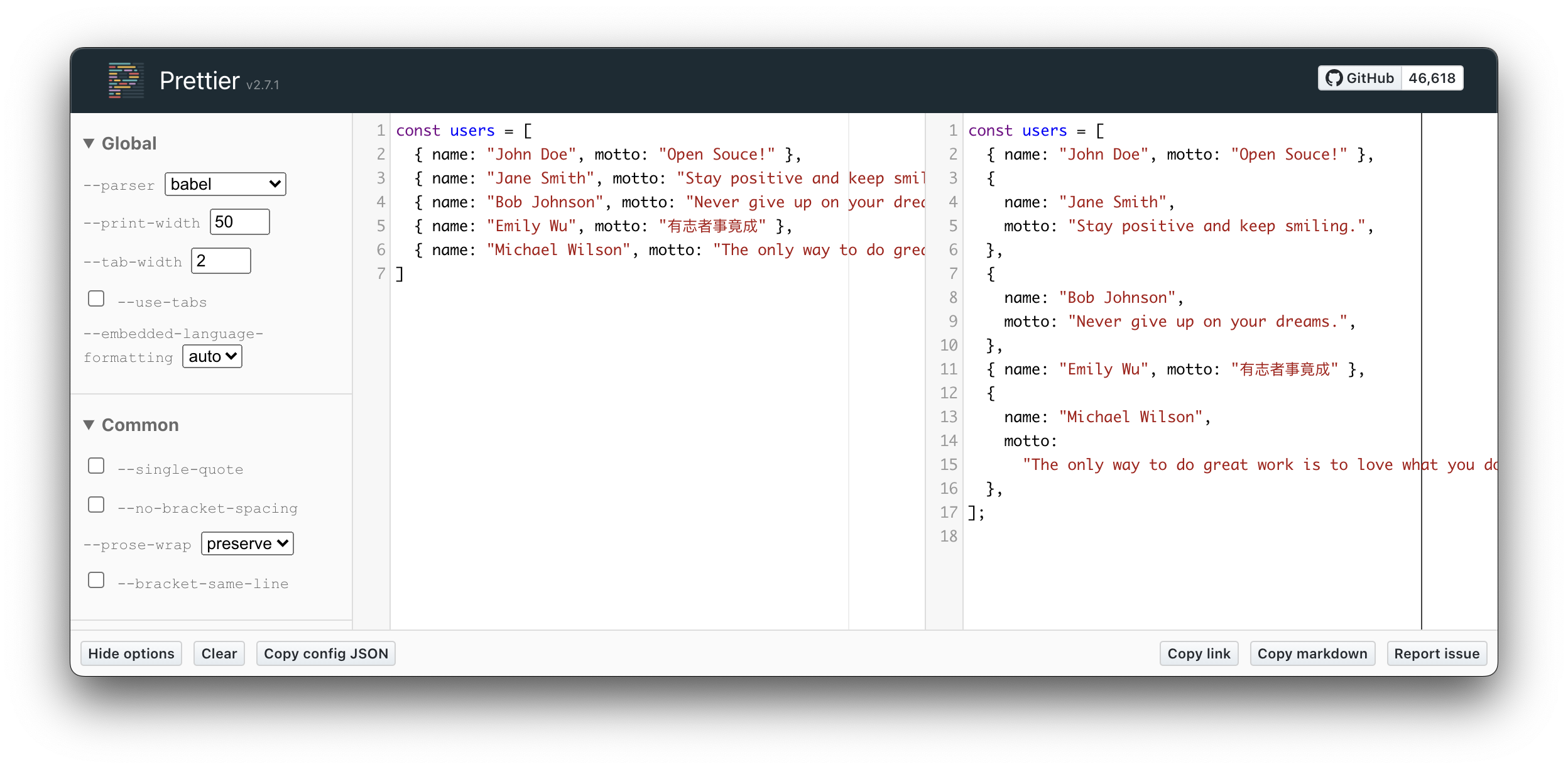Click the --tab-width option label
1568x769 pixels.
tap(133, 262)
